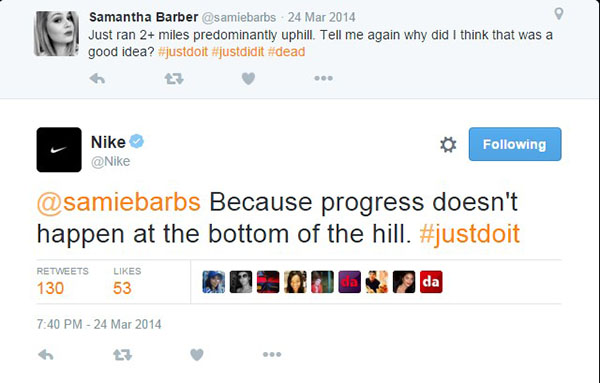Open the red 'da' liker avatar

click(x=431, y=282)
